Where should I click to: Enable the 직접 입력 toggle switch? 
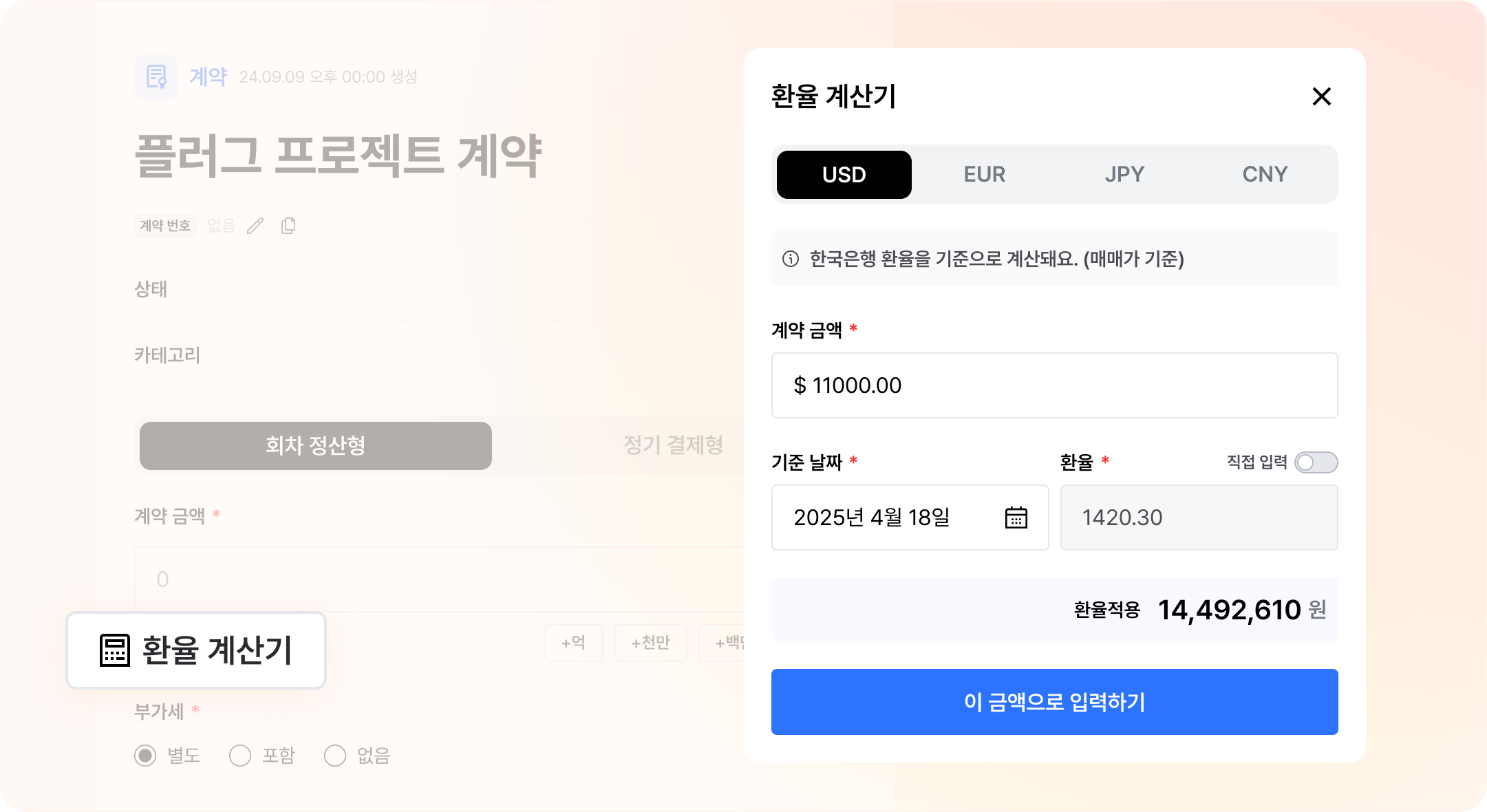(x=1315, y=462)
